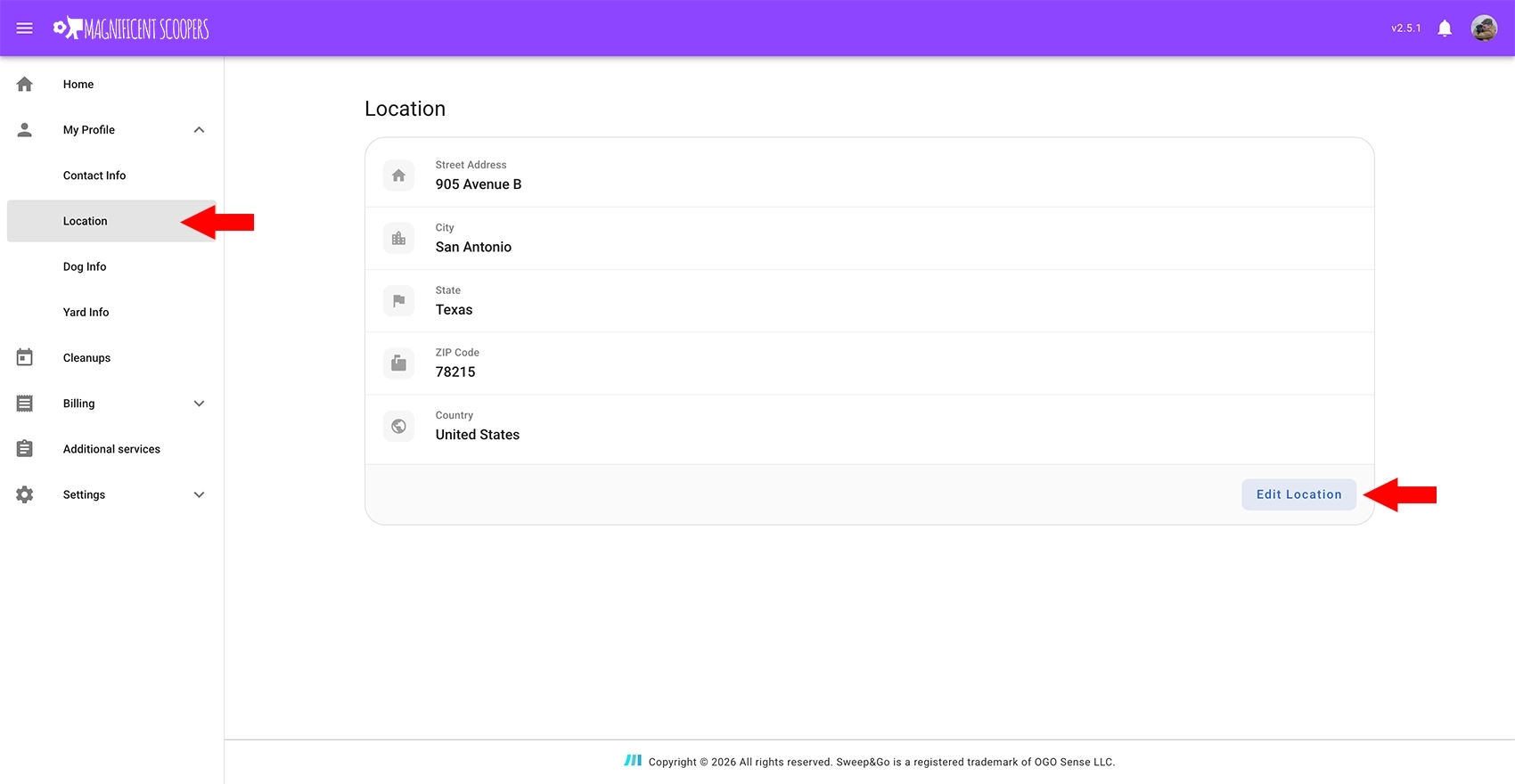Click the Additional services clipboard icon
This screenshot has height=784, width=1515.
click(x=25, y=449)
